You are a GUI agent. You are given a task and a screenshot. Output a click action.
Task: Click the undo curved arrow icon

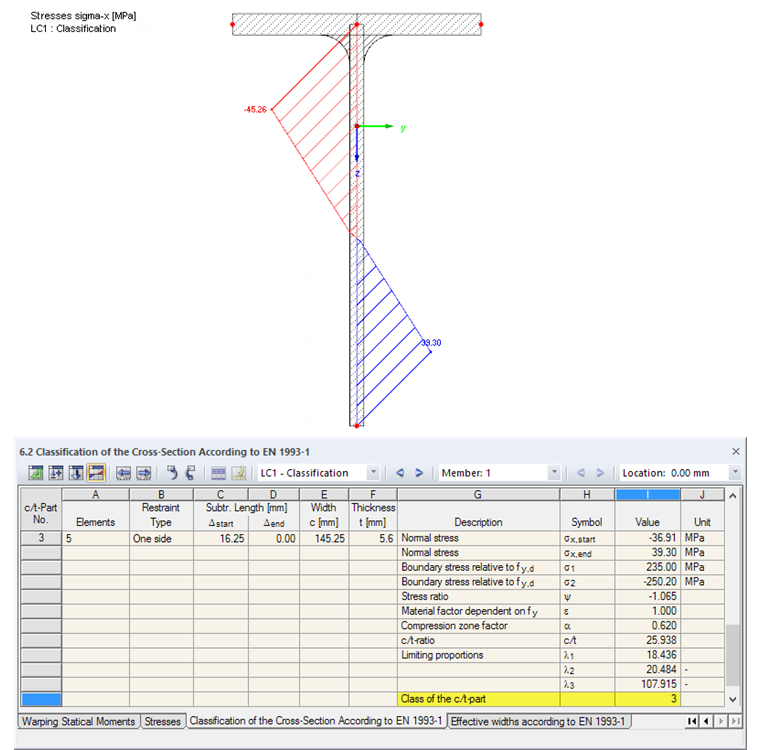click(172, 473)
